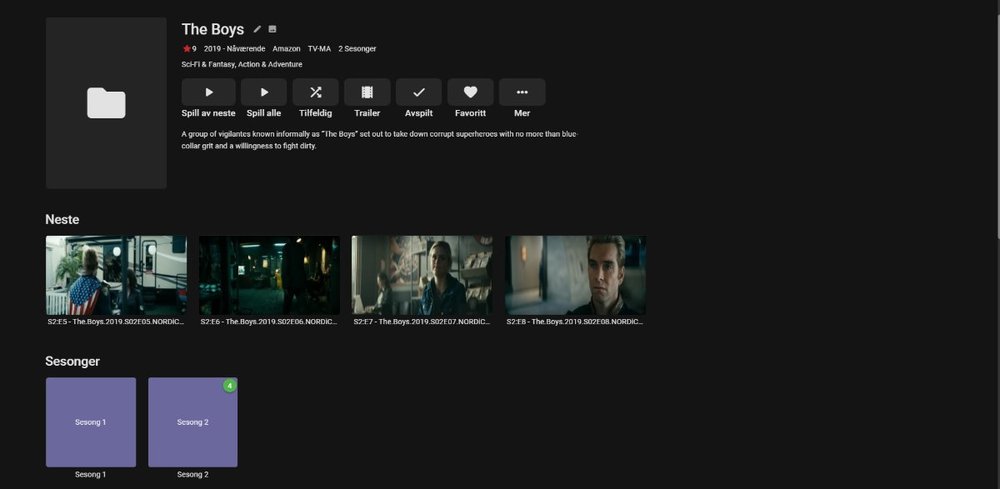Image resolution: width=1000 pixels, height=489 pixels.
Task: Open the S2:E8 episode thumbnail
Action: click(x=575, y=275)
